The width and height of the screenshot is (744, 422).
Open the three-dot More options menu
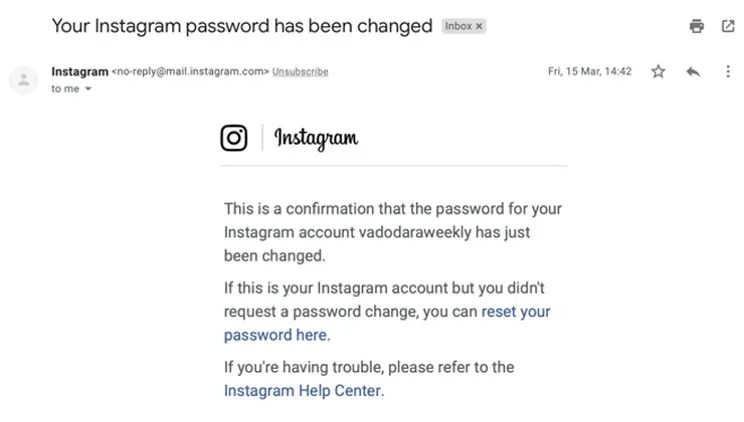coord(727,72)
